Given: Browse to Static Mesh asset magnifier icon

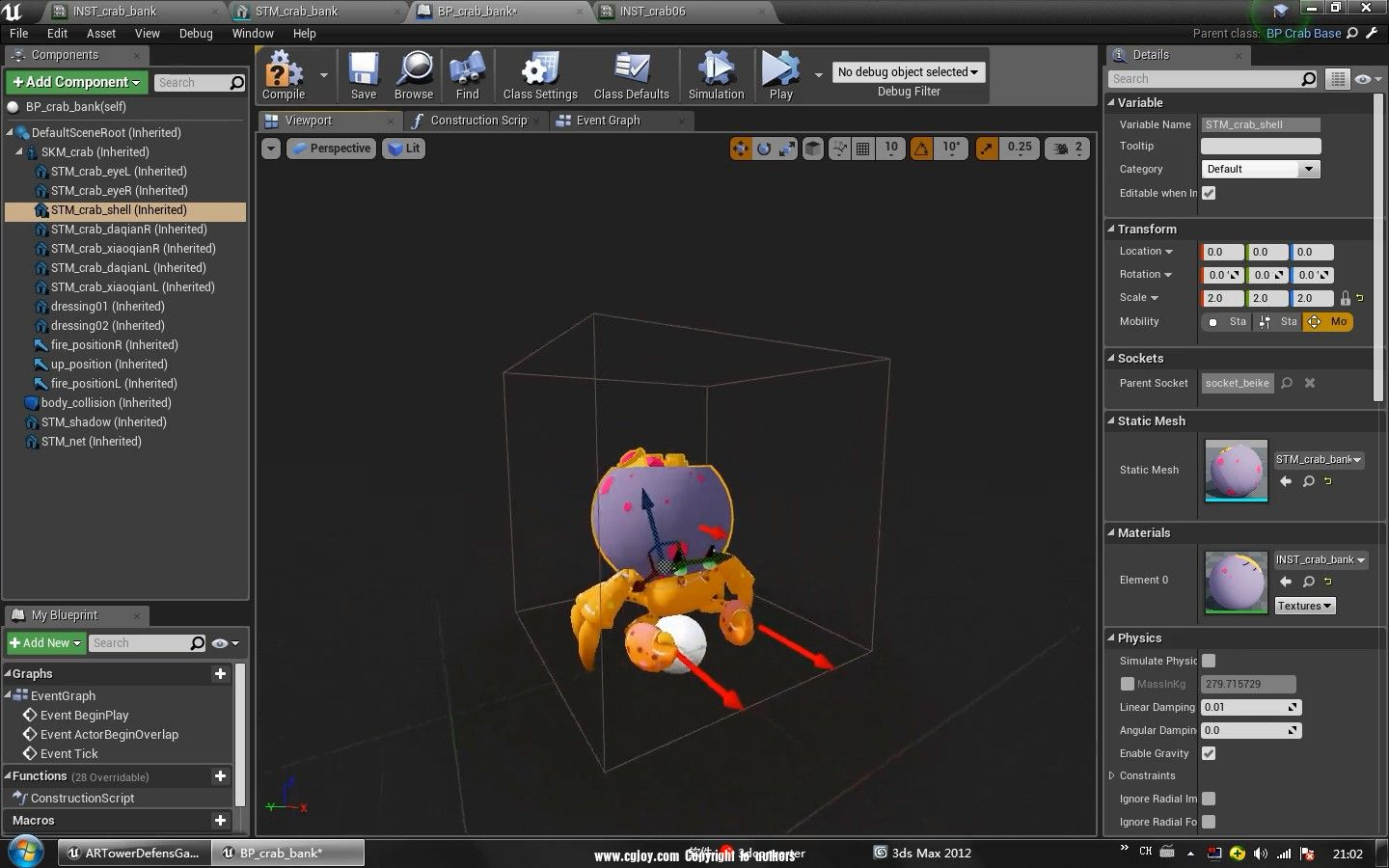Looking at the screenshot, I should [x=1309, y=481].
